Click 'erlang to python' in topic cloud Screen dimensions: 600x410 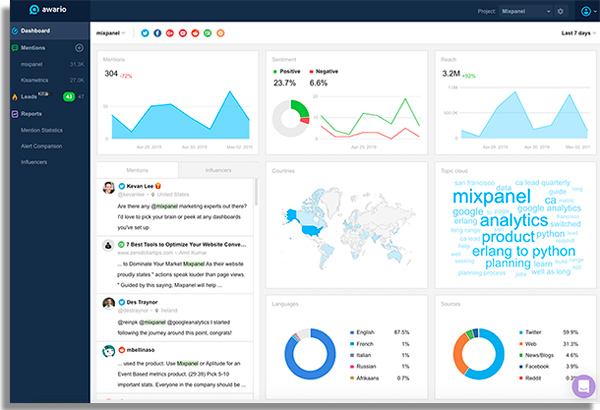tap(523, 251)
